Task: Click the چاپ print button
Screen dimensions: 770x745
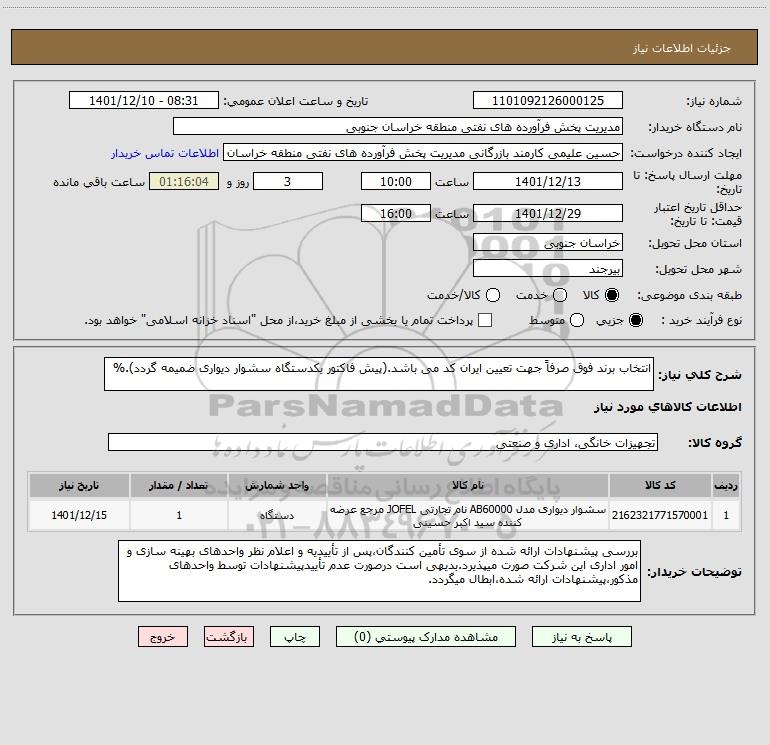Action: tap(295, 637)
